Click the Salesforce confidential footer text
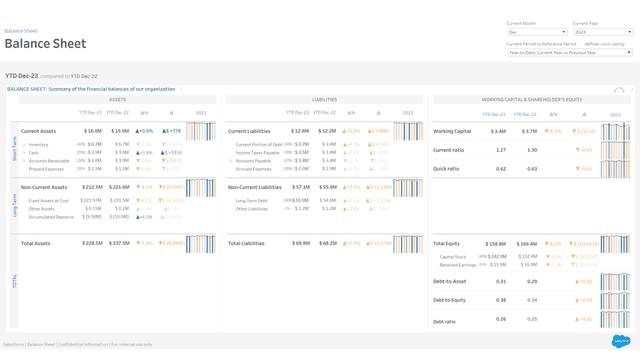The image size is (640, 363). pos(78,344)
